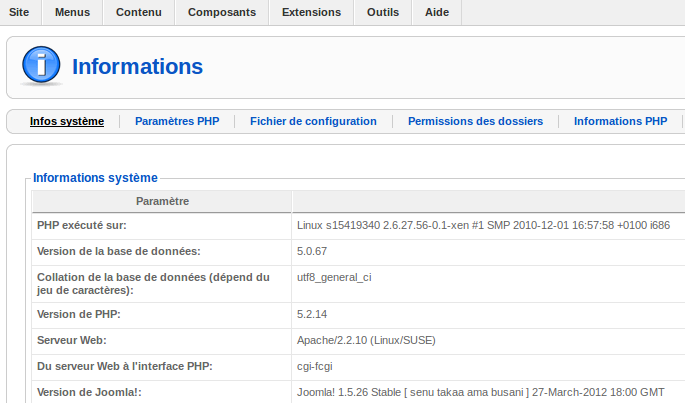Click the Informations système section legend
Viewport: 685px width, 403px height.
coord(95,178)
